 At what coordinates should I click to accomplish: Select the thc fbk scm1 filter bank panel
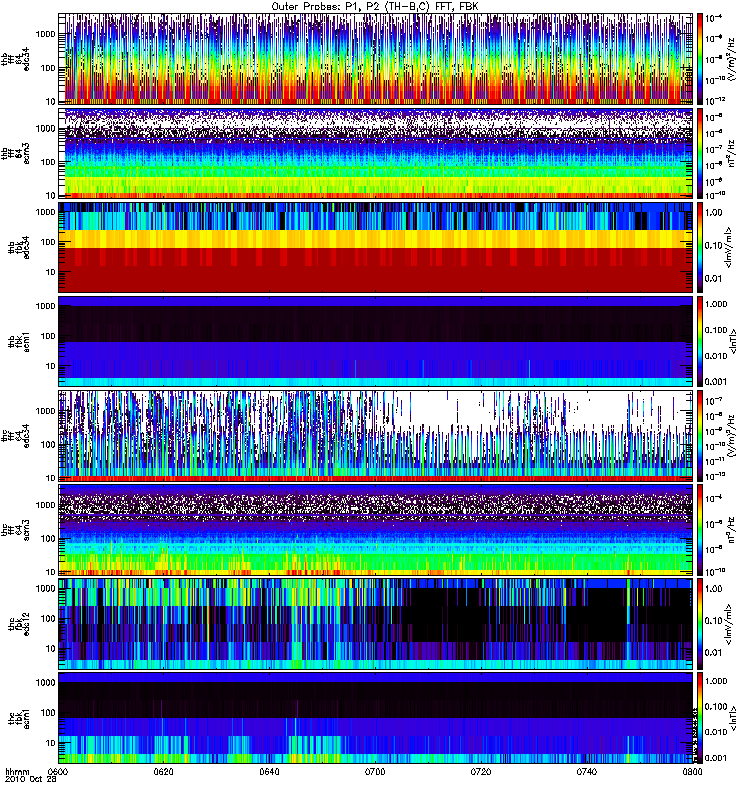click(x=376, y=718)
